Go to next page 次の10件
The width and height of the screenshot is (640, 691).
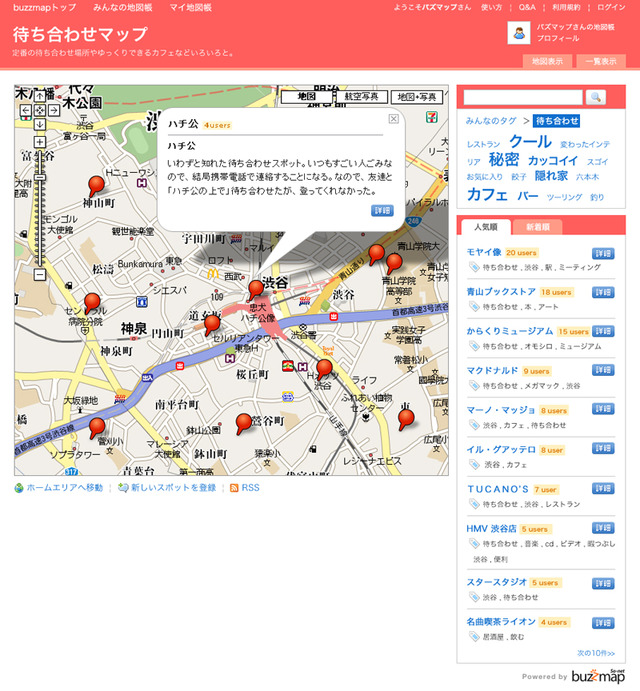[595, 653]
